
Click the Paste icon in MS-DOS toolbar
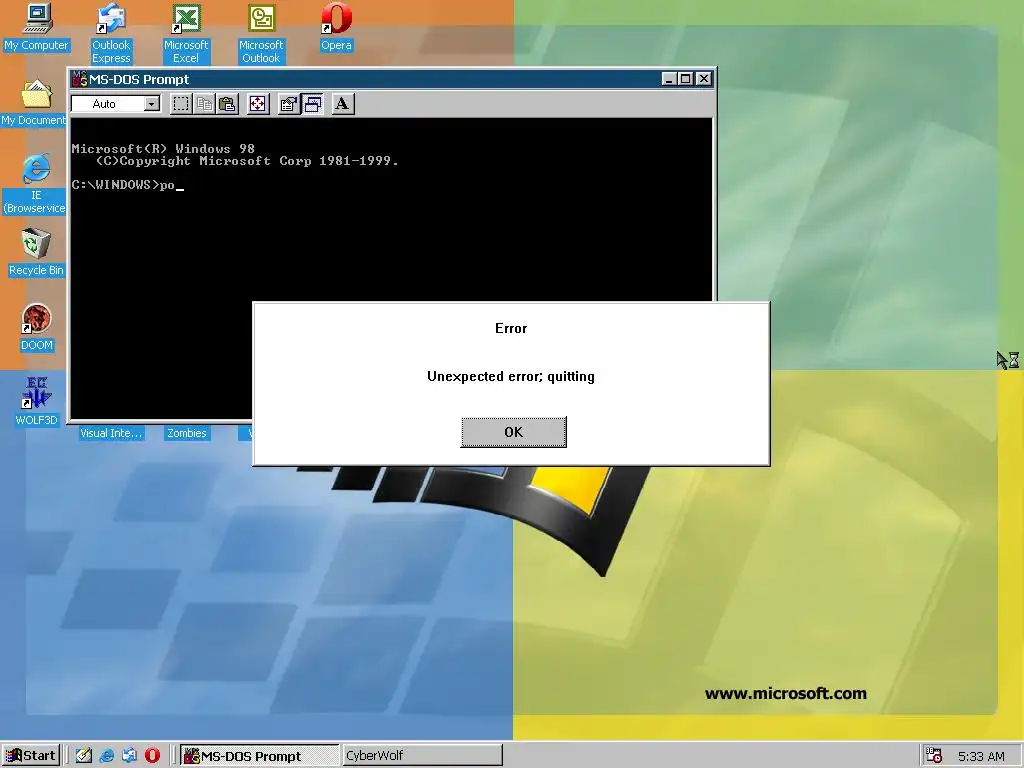tap(227, 104)
